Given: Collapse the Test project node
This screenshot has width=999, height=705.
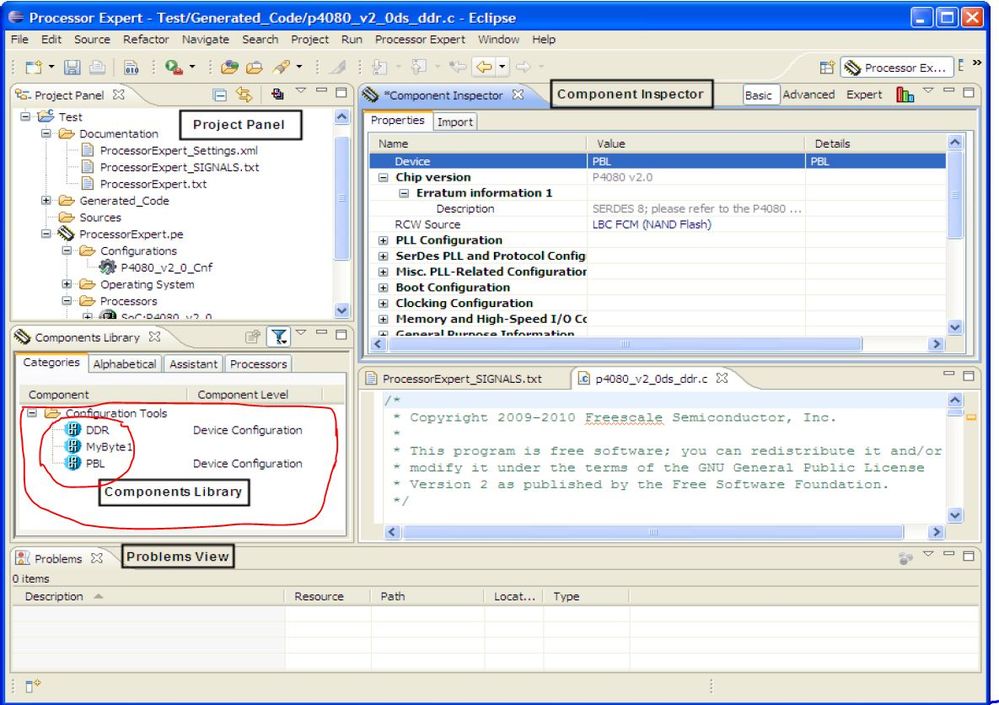Looking at the screenshot, I should point(25,117).
